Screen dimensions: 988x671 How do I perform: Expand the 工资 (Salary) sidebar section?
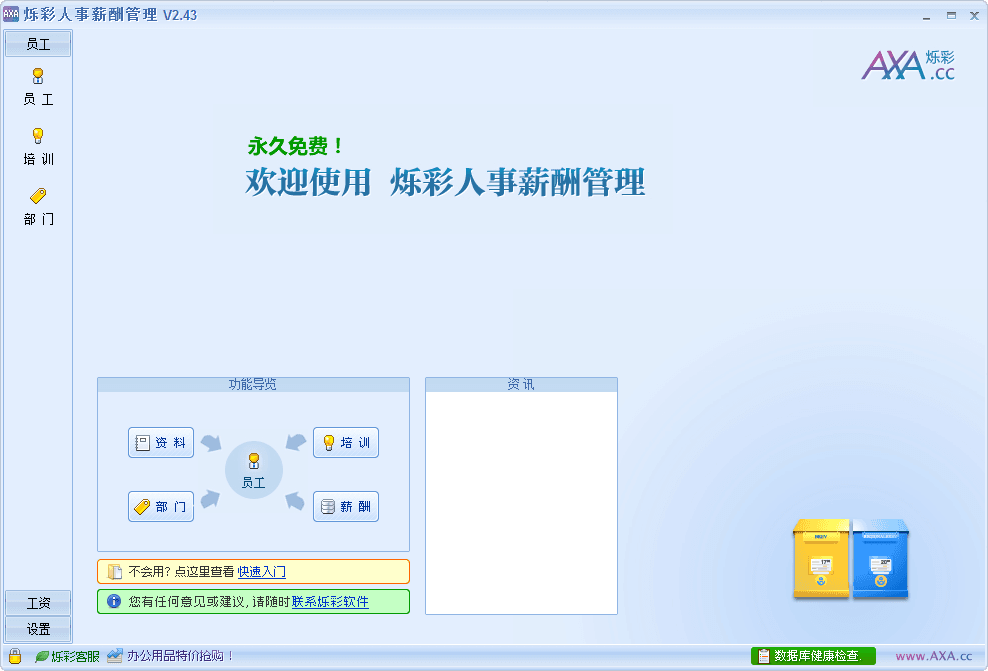(x=38, y=603)
